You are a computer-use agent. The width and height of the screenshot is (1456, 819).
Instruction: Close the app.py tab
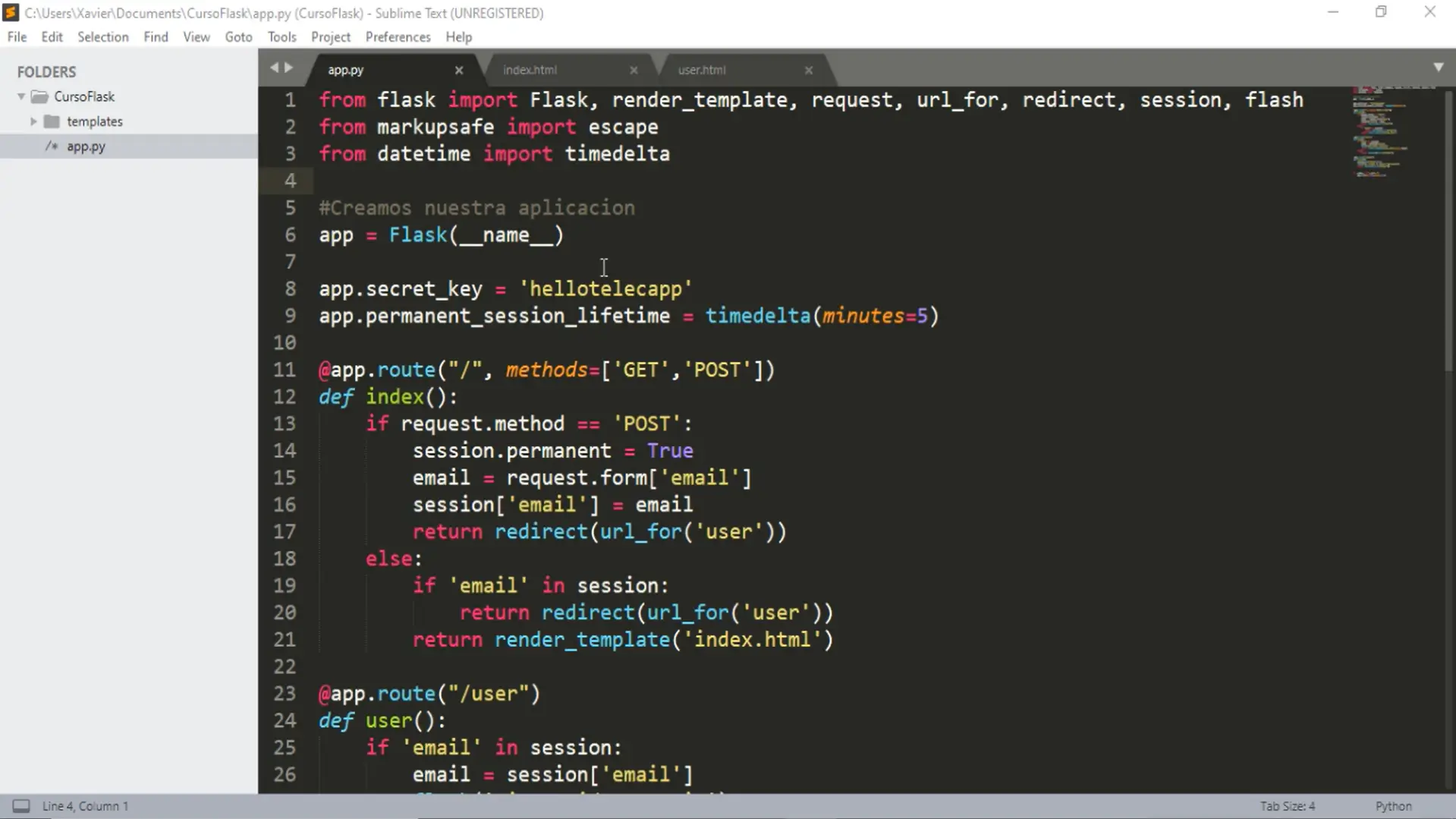(458, 70)
